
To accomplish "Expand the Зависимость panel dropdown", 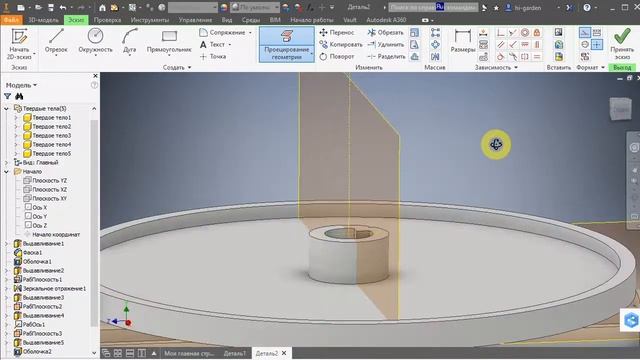I will click(496, 67).
